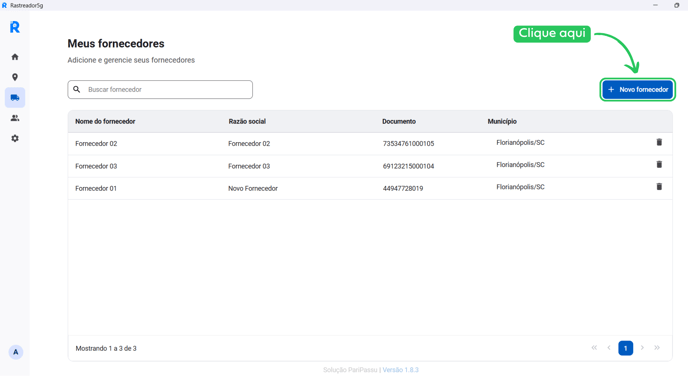
Task: Select Fornecedor 03 supplier name cell
Action: pos(96,166)
